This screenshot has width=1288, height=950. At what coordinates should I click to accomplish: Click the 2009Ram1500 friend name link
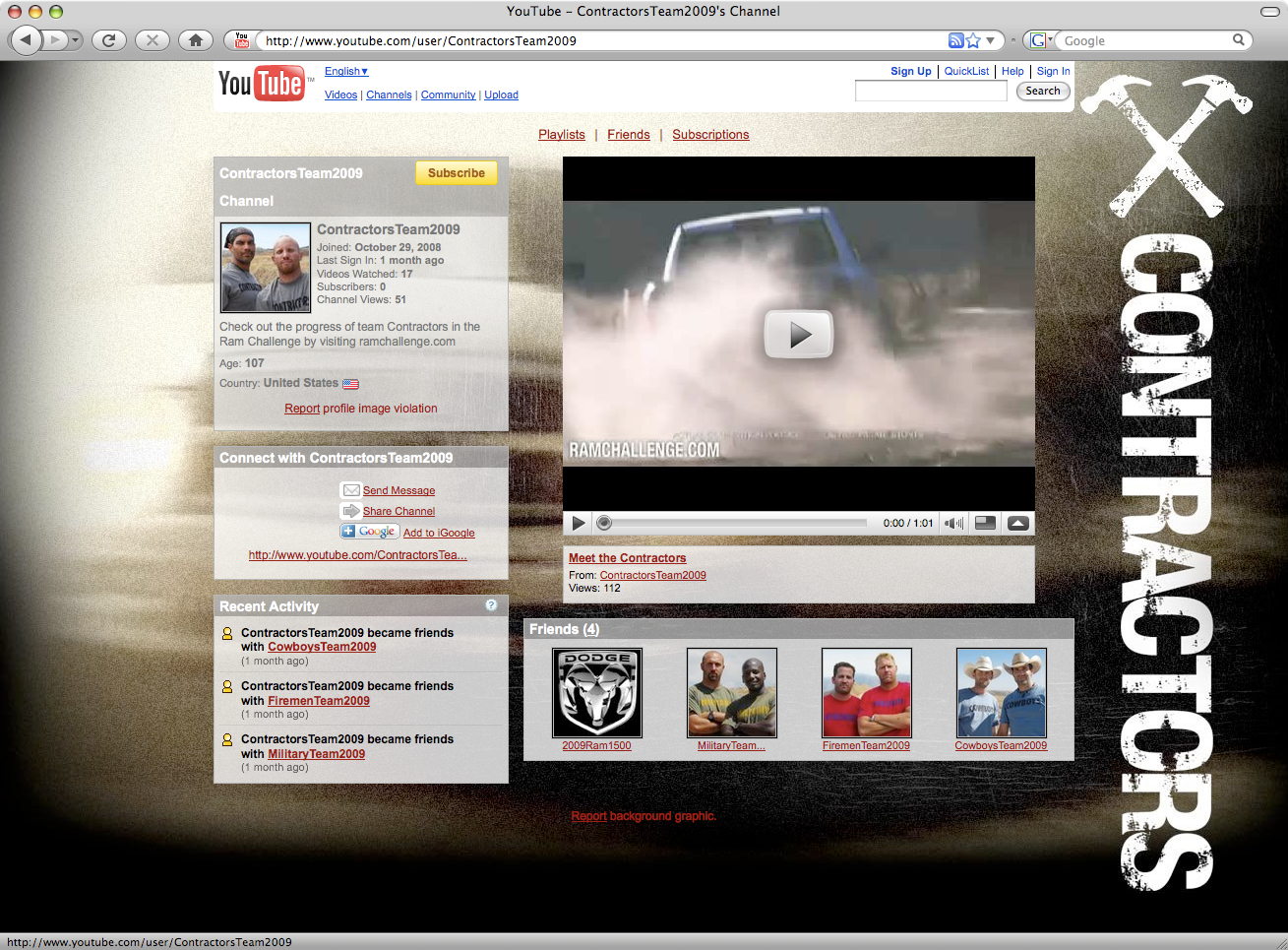pyautogui.click(x=596, y=746)
